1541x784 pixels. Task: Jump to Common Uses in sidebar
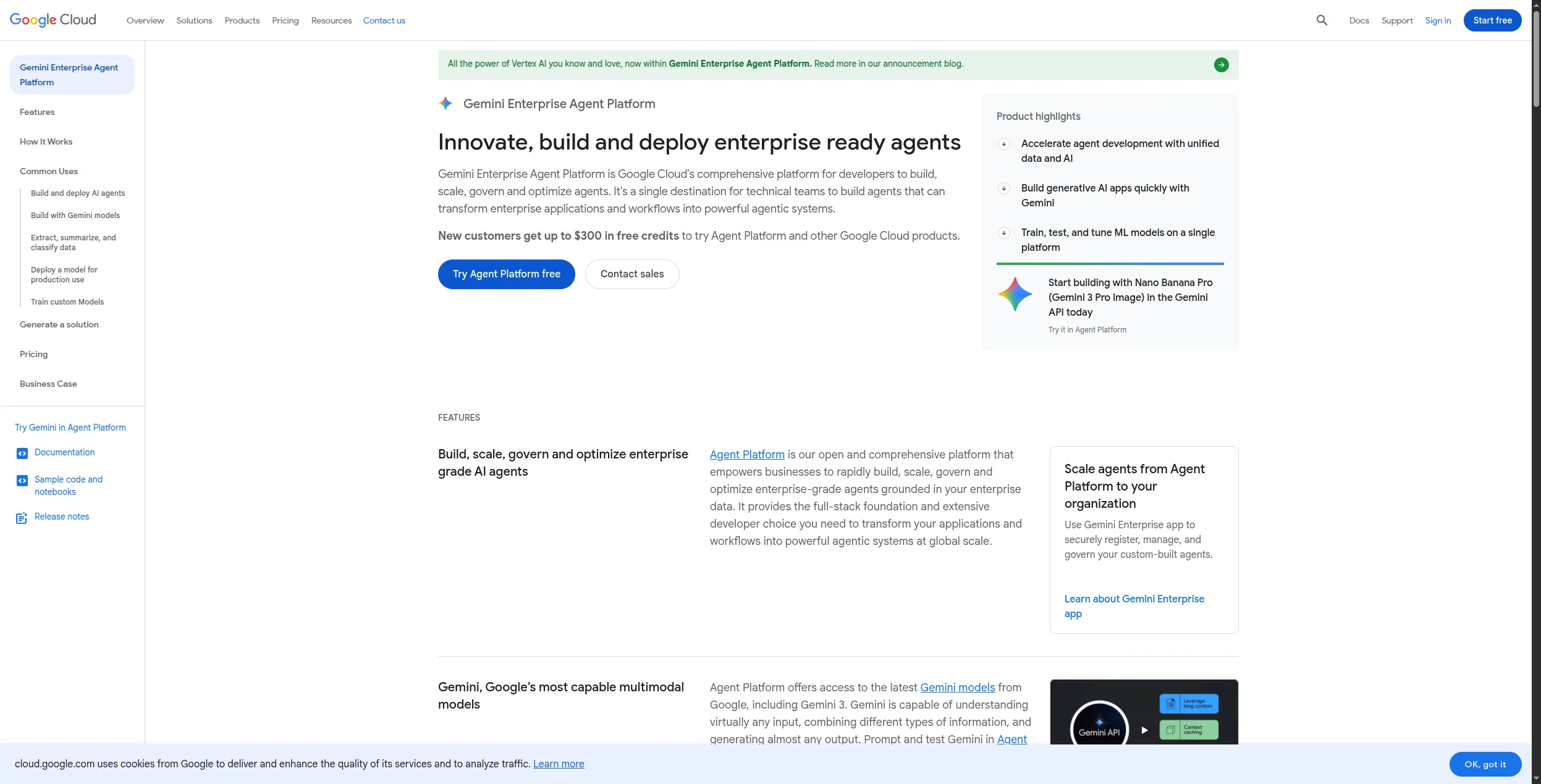click(49, 171)
